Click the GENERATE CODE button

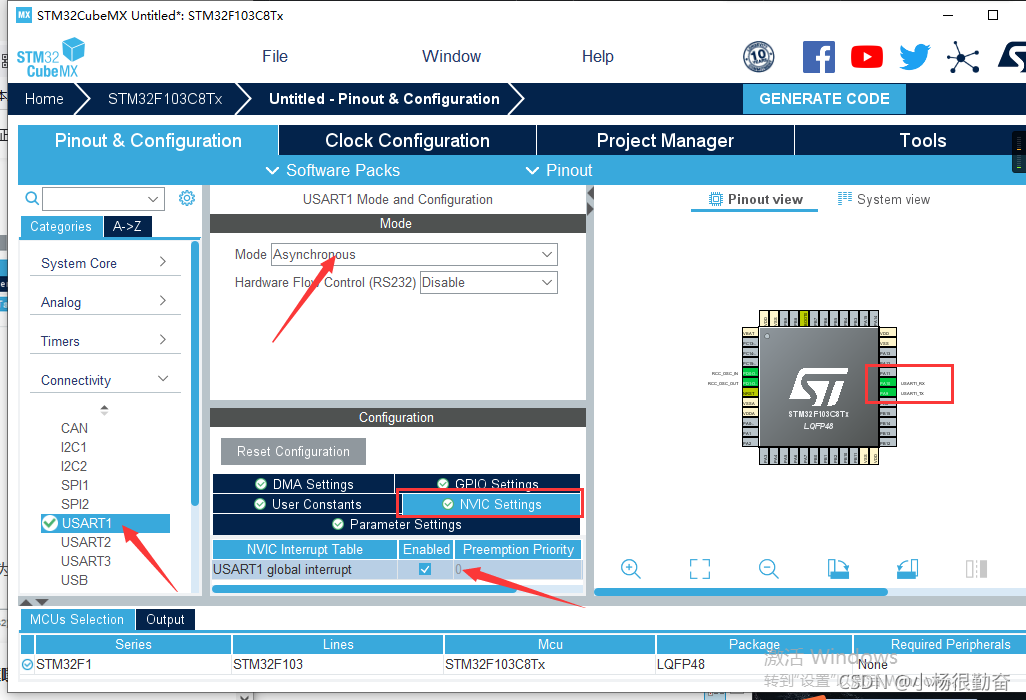coord(824,99)
